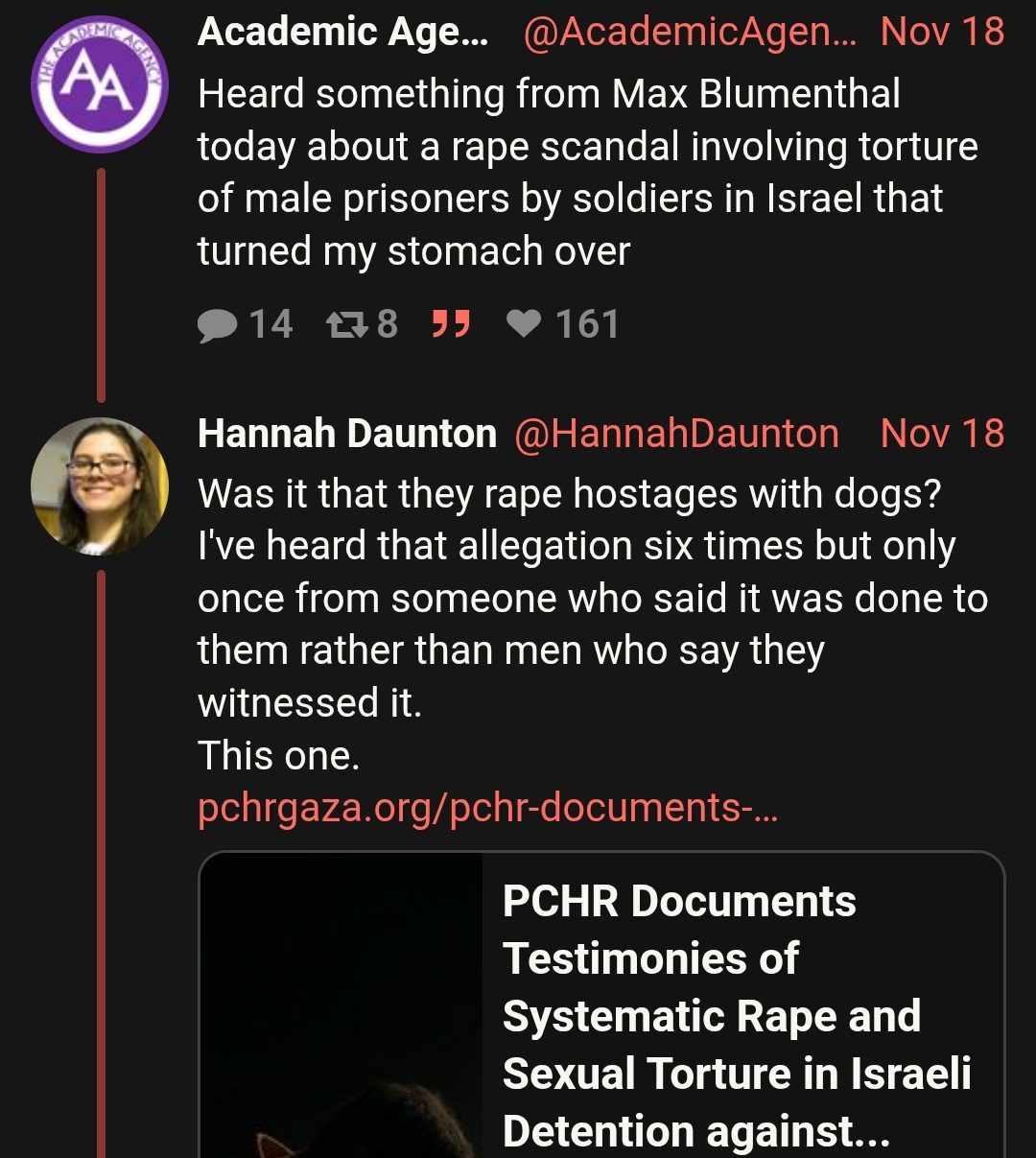This screenshot has width=1036, height=1158.
Task: Tap the 161 likes count
Action: click(587, 324)
